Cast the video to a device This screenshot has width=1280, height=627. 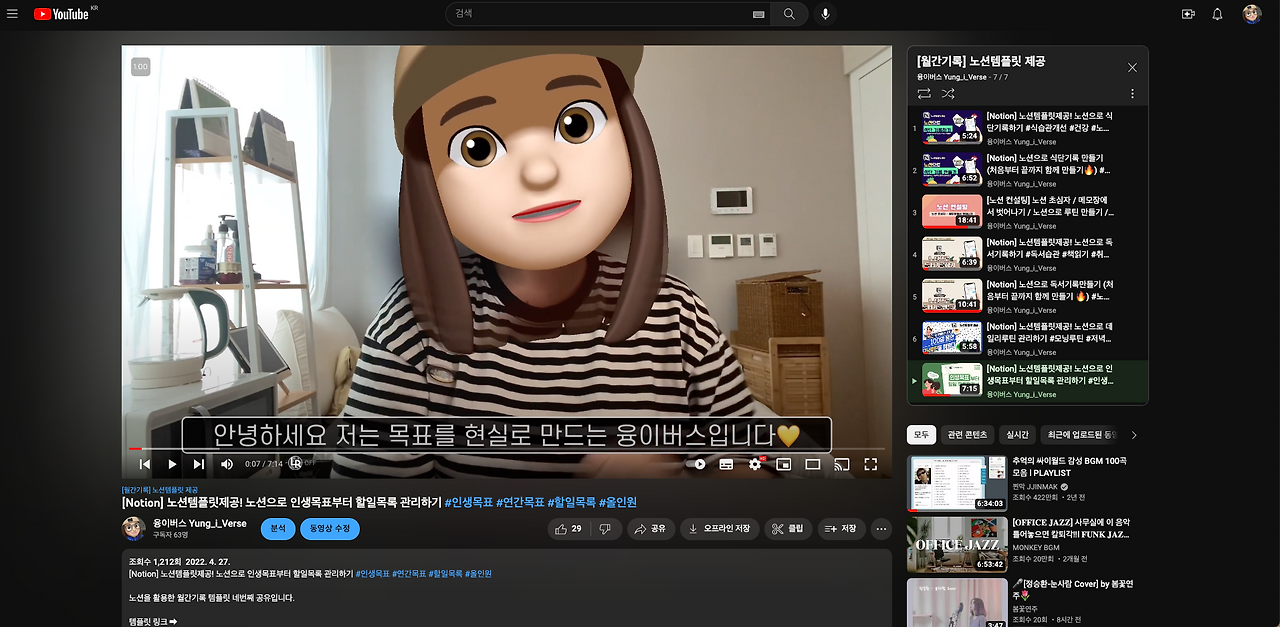coord(841,464)
